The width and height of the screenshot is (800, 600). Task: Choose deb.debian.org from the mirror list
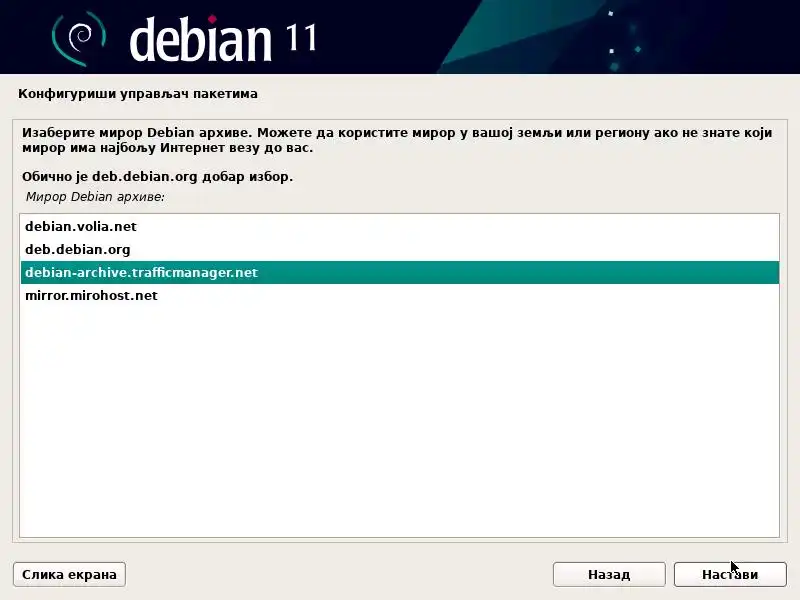pyautogui.click(x=399, y=249)
